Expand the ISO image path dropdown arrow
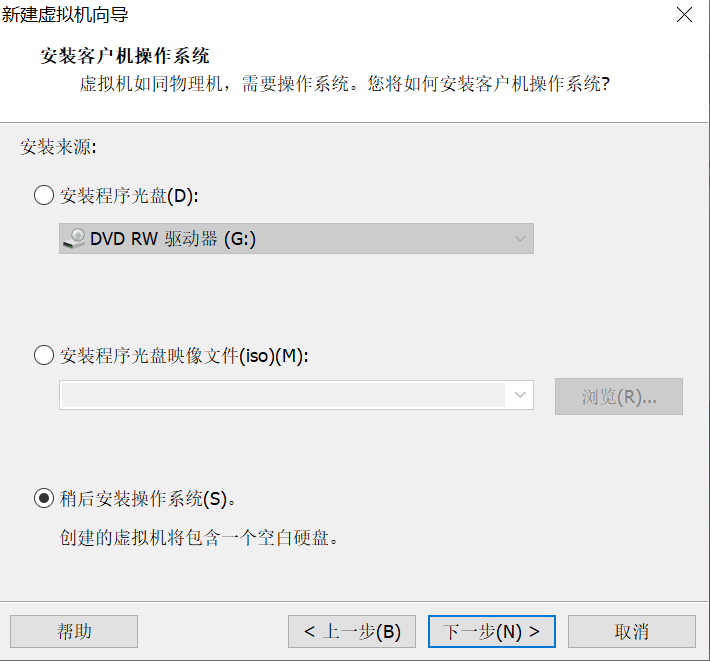This screenshot has width=710, height=661. [520, 395]
